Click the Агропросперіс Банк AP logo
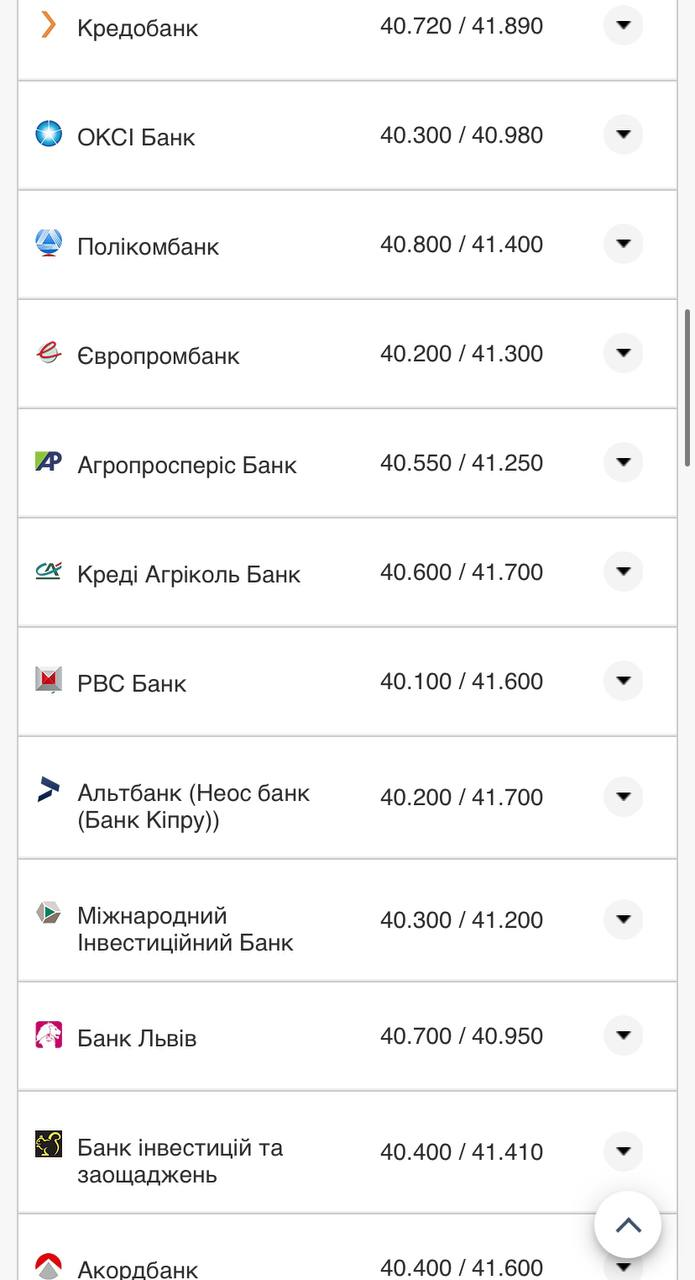 click(49, 461)
